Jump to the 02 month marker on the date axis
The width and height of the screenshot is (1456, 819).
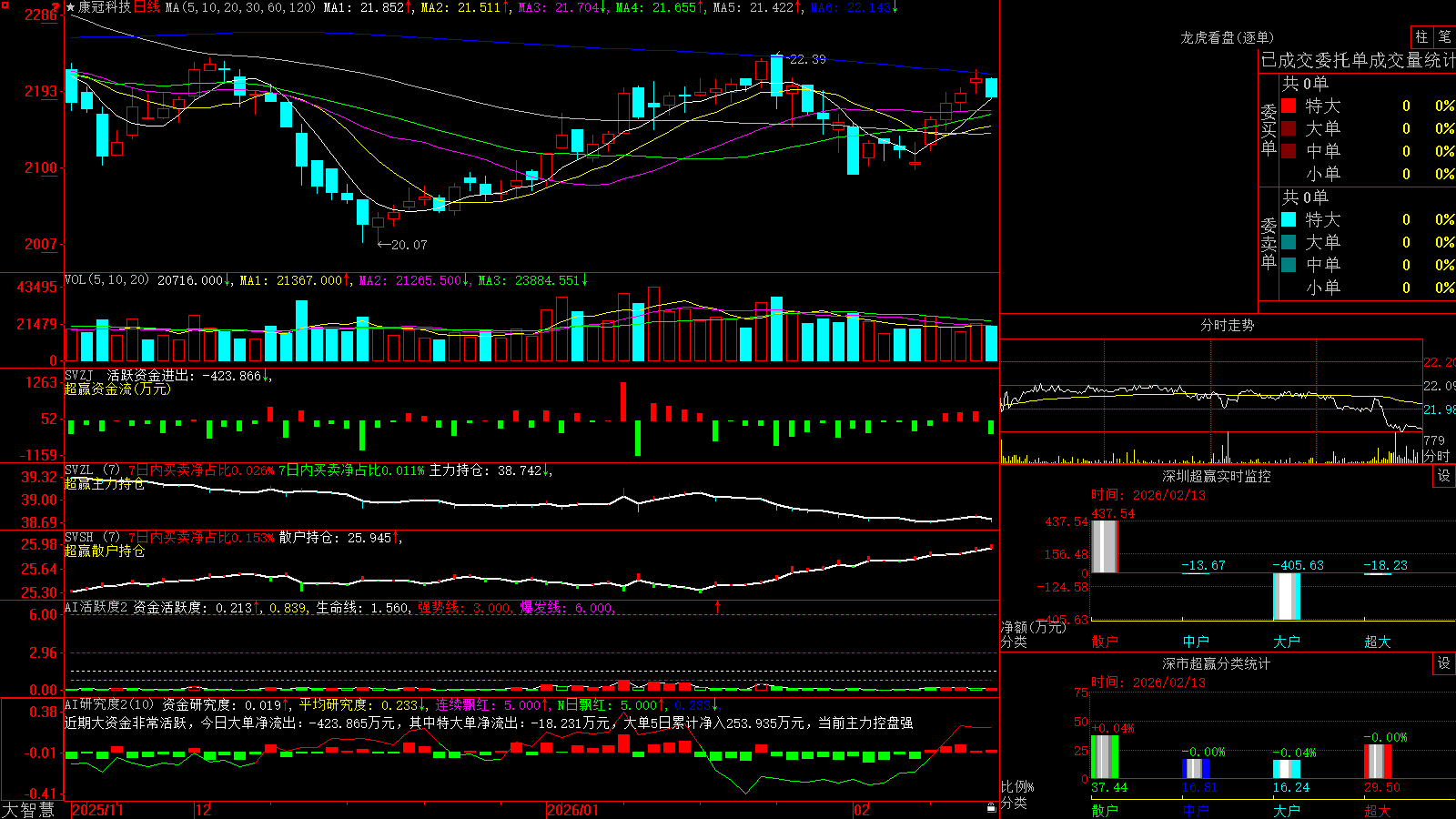862,810
